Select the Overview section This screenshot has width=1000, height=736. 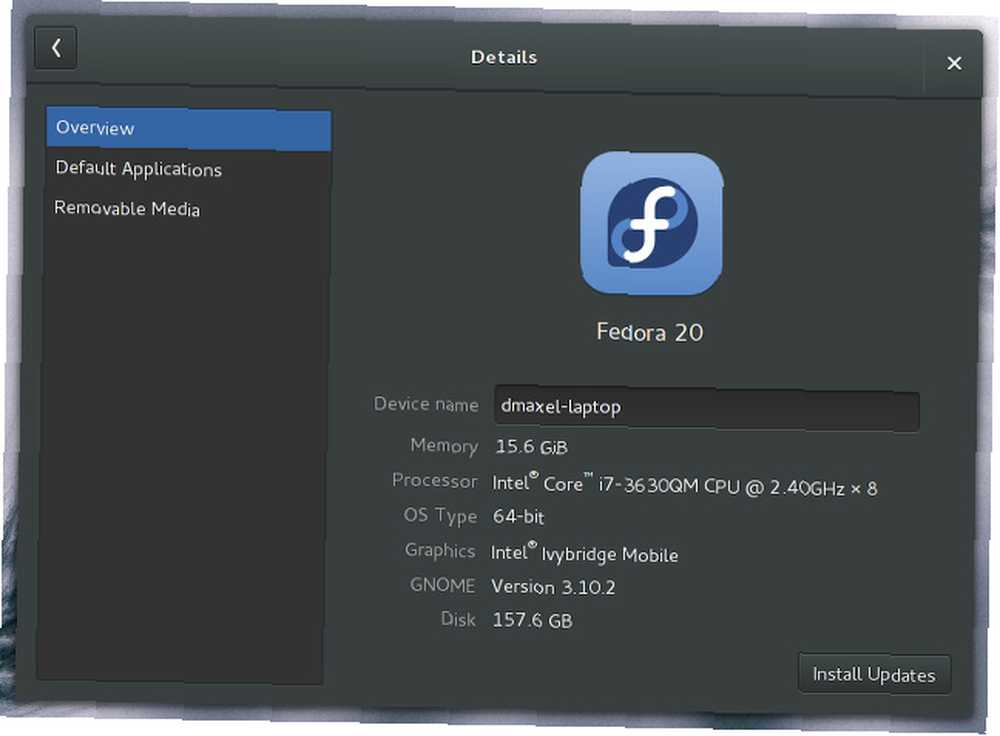click(189, 129)
